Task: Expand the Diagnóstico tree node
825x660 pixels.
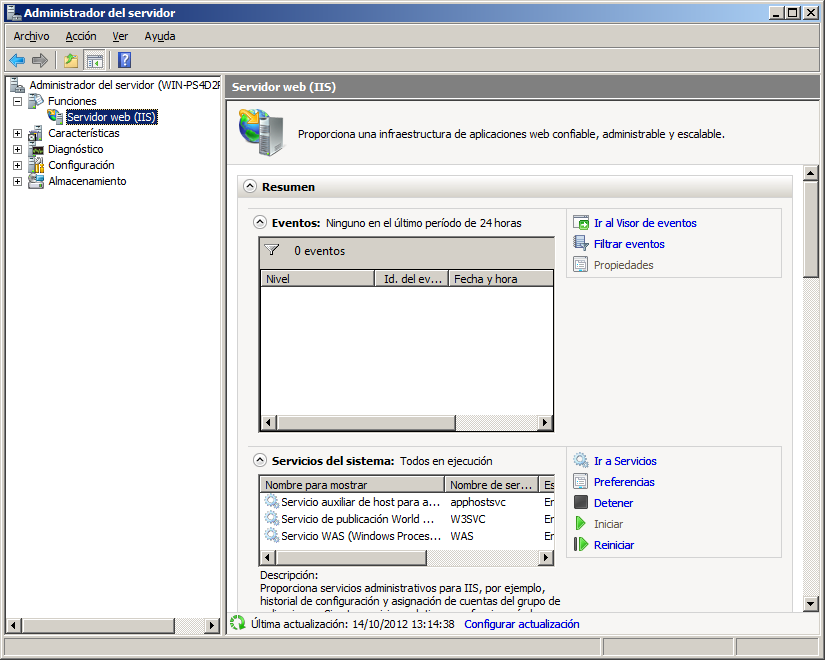Action: (15, 149)
